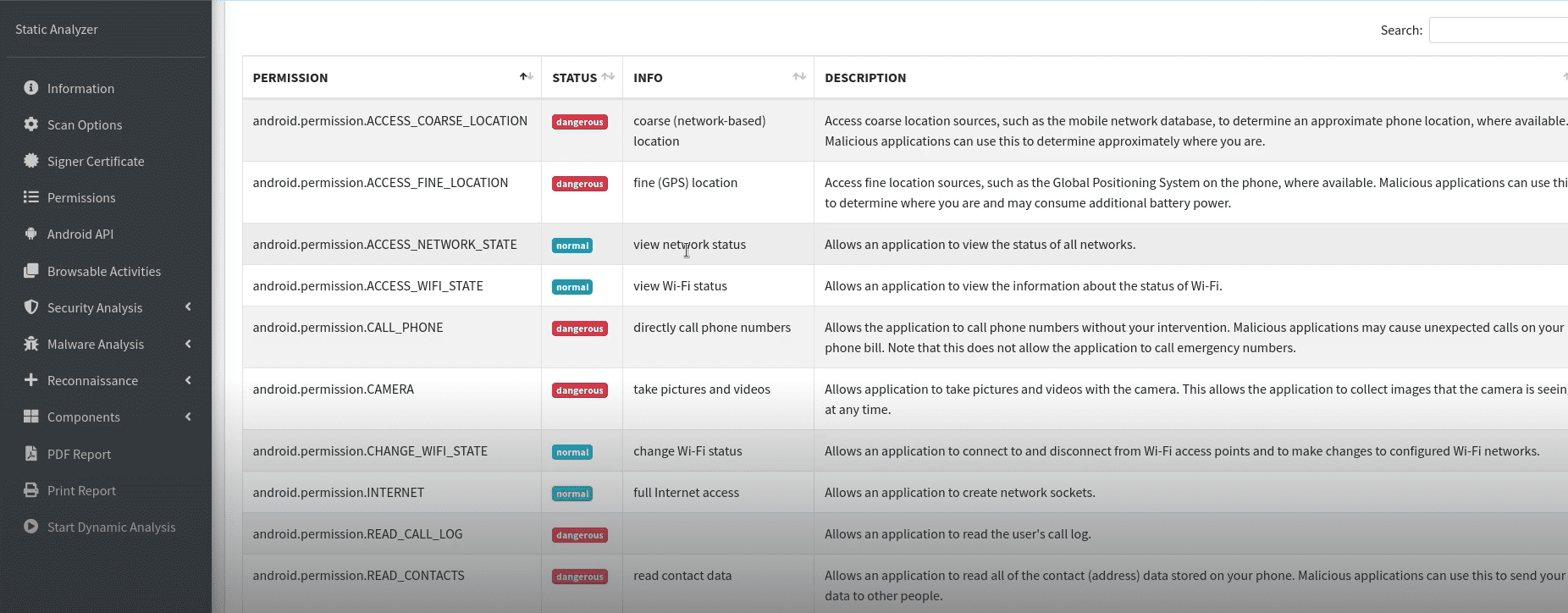Click the Android API robot icon
Screen dimensions: 1568x613
tap(31, 234)
